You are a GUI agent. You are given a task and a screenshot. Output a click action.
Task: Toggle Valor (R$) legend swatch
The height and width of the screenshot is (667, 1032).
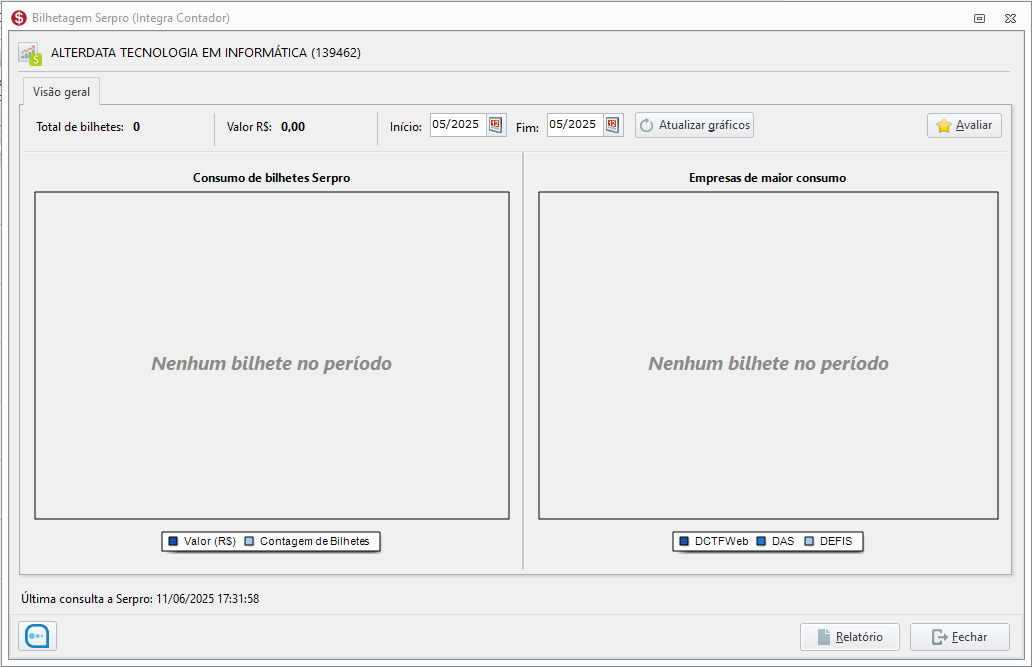point(173,541)
